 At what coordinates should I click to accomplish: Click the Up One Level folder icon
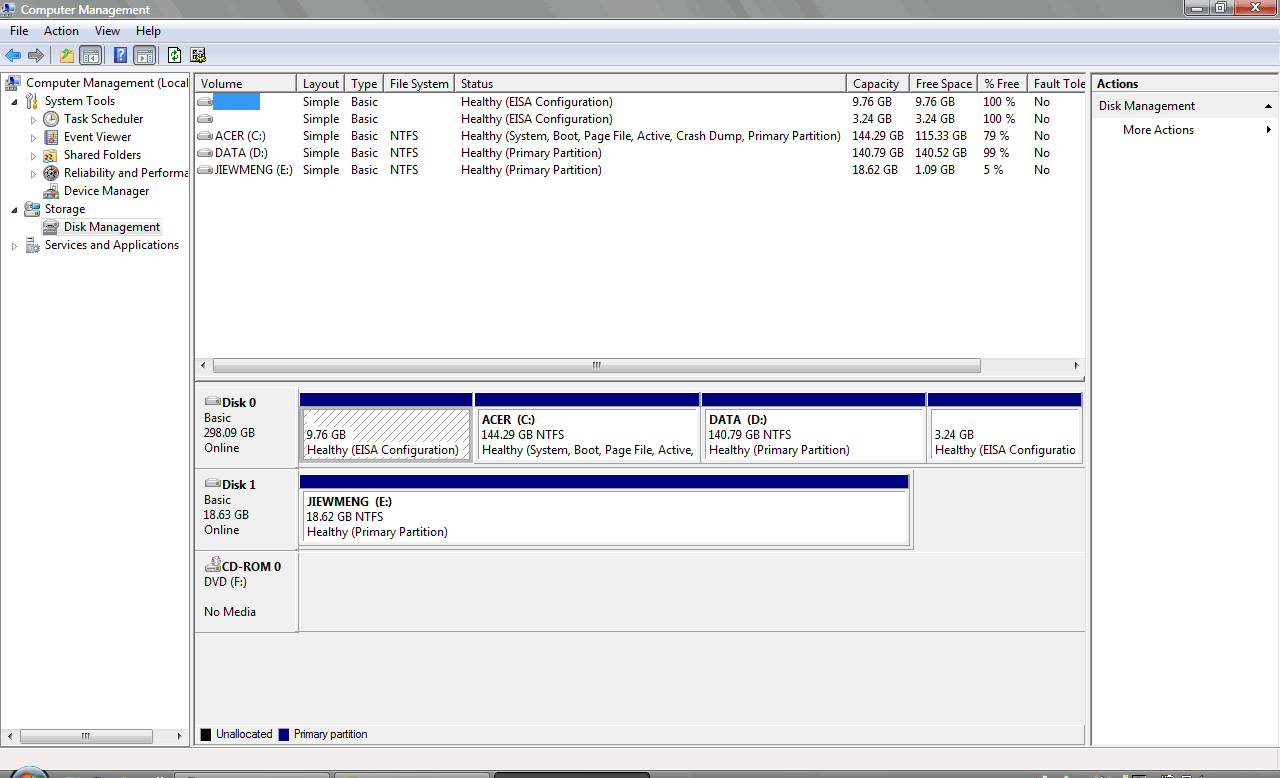coord(66,56)
